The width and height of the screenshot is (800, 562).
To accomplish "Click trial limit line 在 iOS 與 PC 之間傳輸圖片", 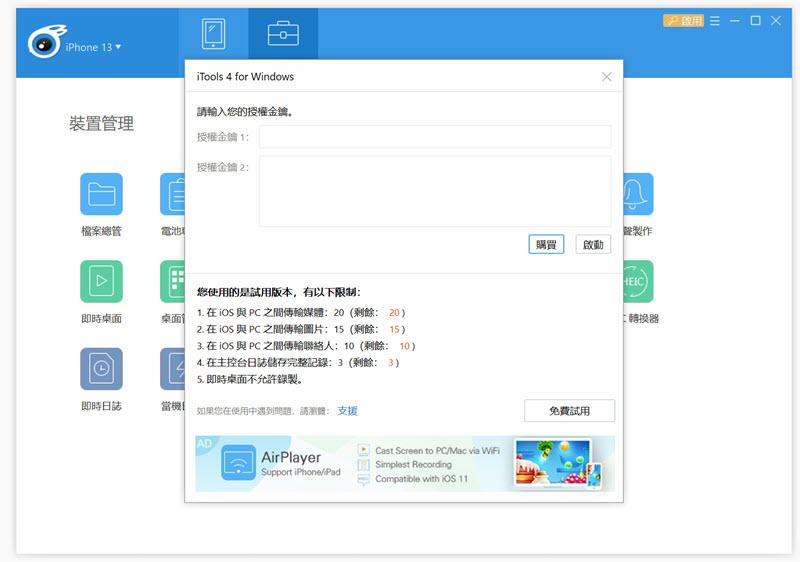I will coord(301,329).
